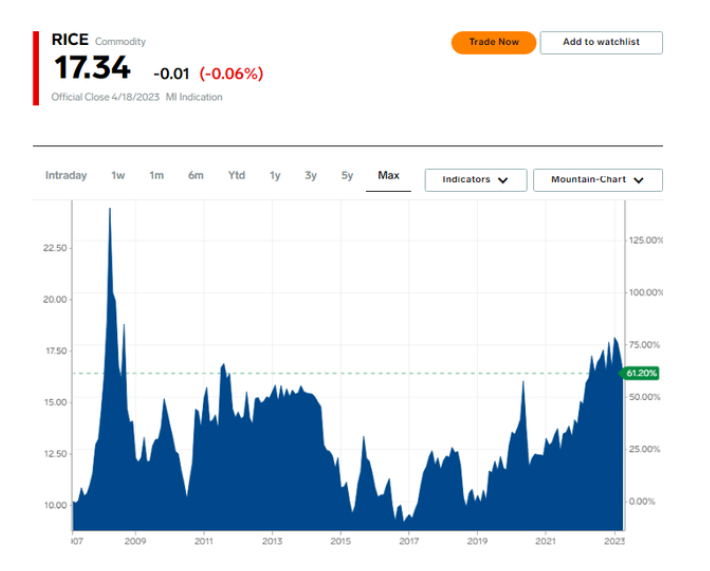Choose the 1y time range
This screenshot has height=571, width=710.
(275, 176)
